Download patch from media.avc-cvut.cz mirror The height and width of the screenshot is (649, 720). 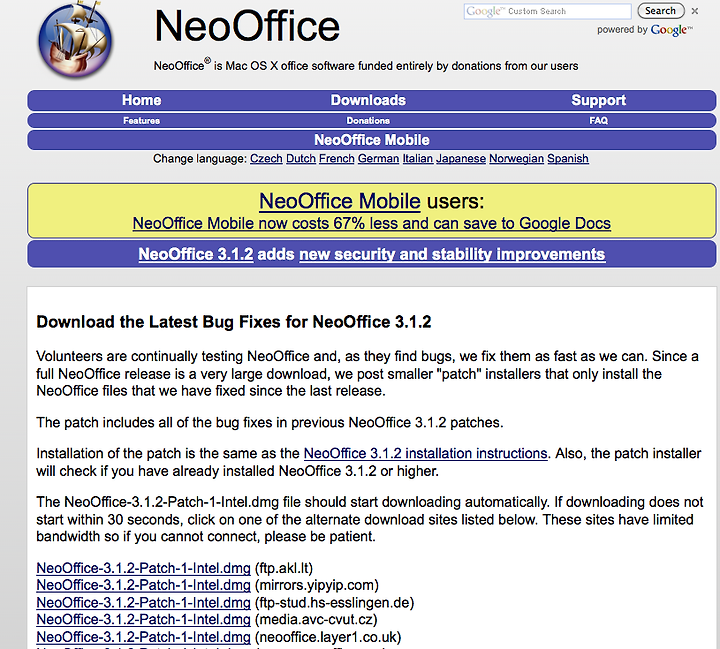point(143,620)
